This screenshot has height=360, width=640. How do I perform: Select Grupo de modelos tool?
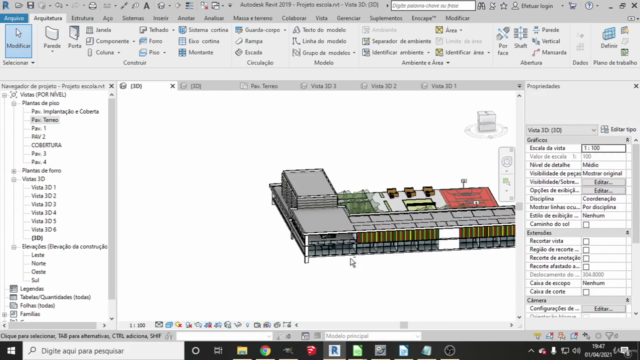point(322,53)
